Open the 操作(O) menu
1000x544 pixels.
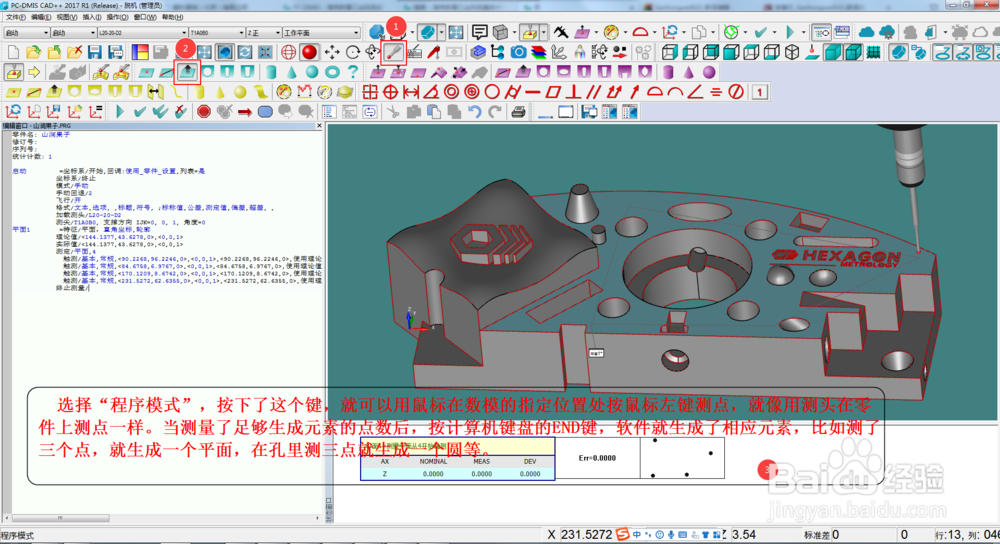117,17
